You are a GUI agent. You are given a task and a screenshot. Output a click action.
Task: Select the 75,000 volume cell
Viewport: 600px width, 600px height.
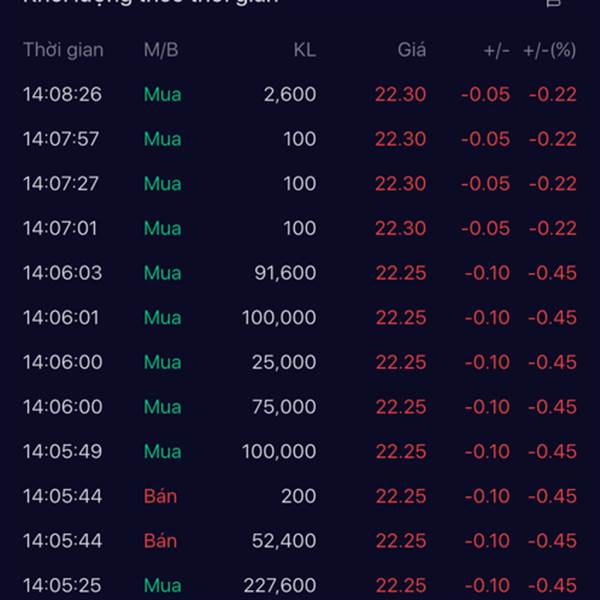pyautogui.click(x=284, y=407)
